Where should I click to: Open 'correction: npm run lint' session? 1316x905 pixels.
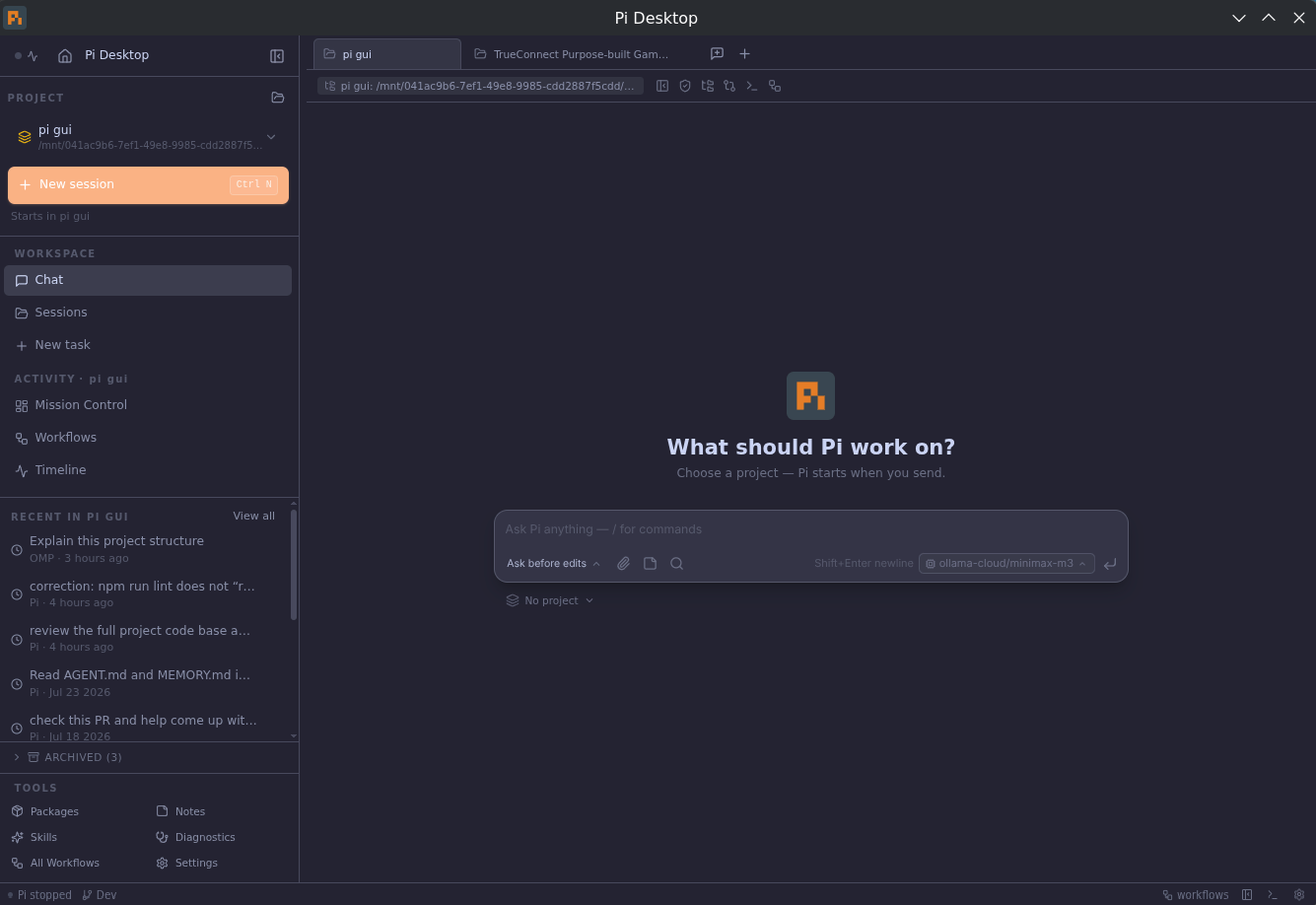point(146,594)
